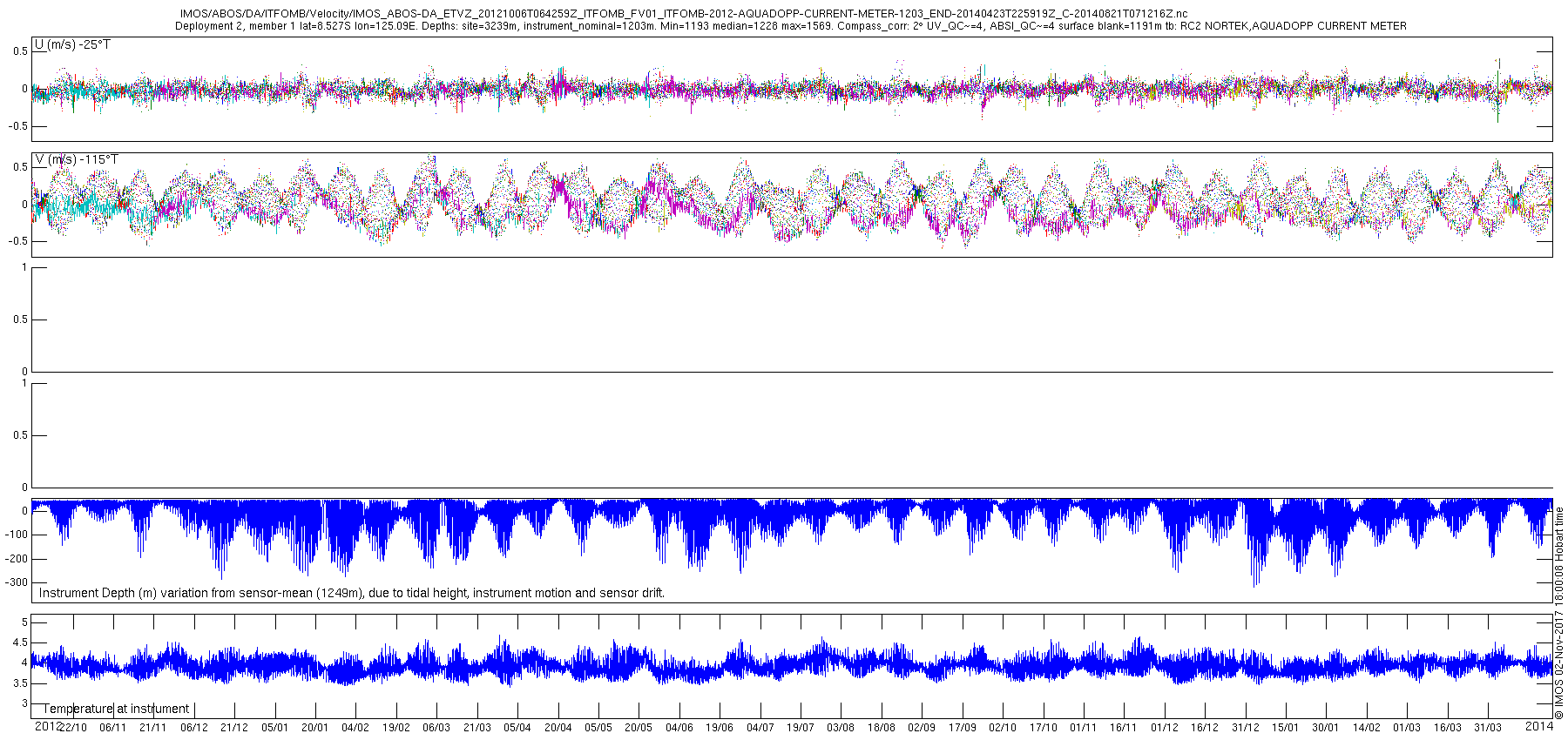1568x740 pixels.
Task: Click the 31/12 date tick label
Action: pyautogui.click(x=1246, y=728)
